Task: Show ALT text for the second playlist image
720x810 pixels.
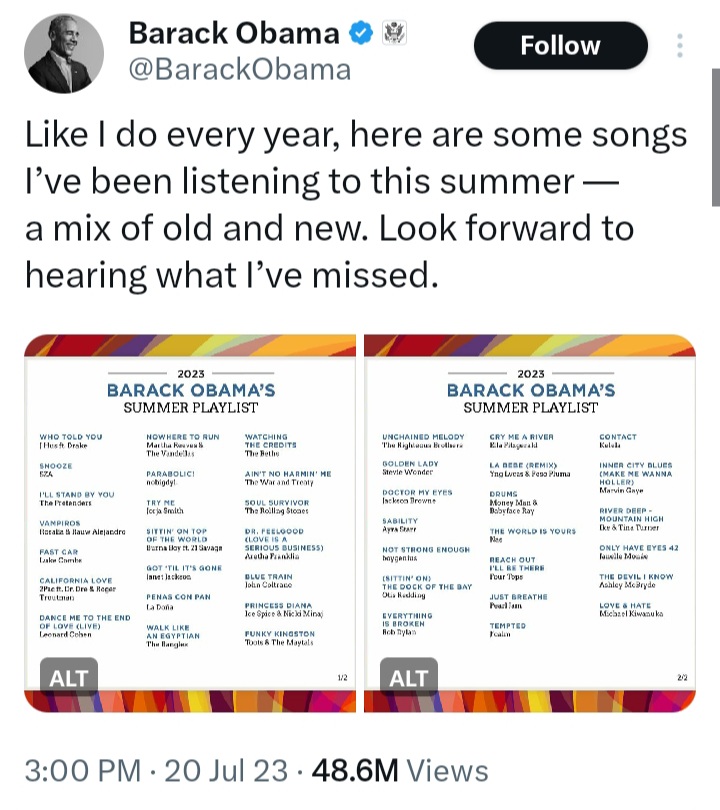Action: (408, 678)
